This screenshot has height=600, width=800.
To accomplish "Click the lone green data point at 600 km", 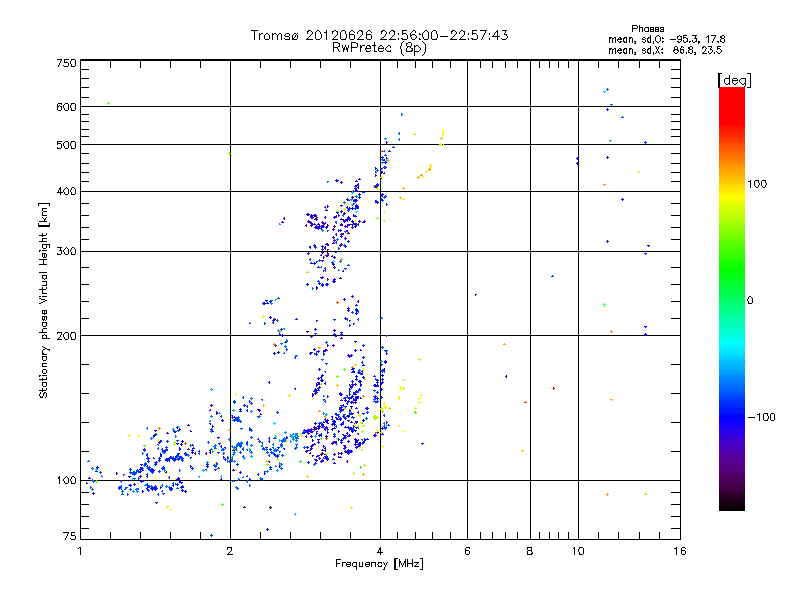I will [x=108, y=104].
